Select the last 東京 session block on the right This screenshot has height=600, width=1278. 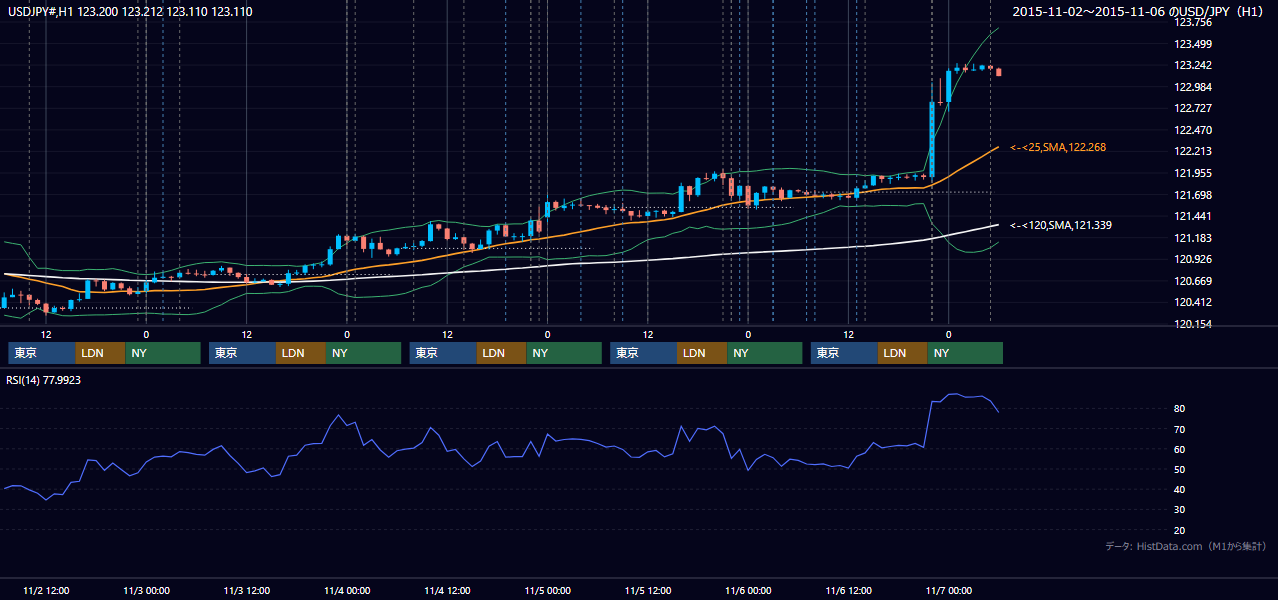point(845,353)
